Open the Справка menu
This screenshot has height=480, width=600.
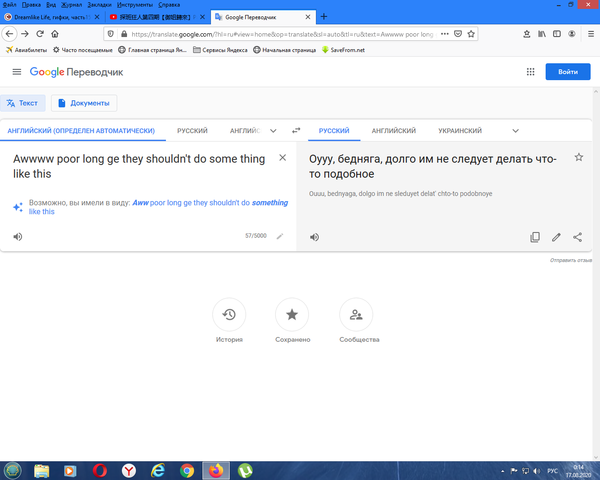(x=169, y=5)
